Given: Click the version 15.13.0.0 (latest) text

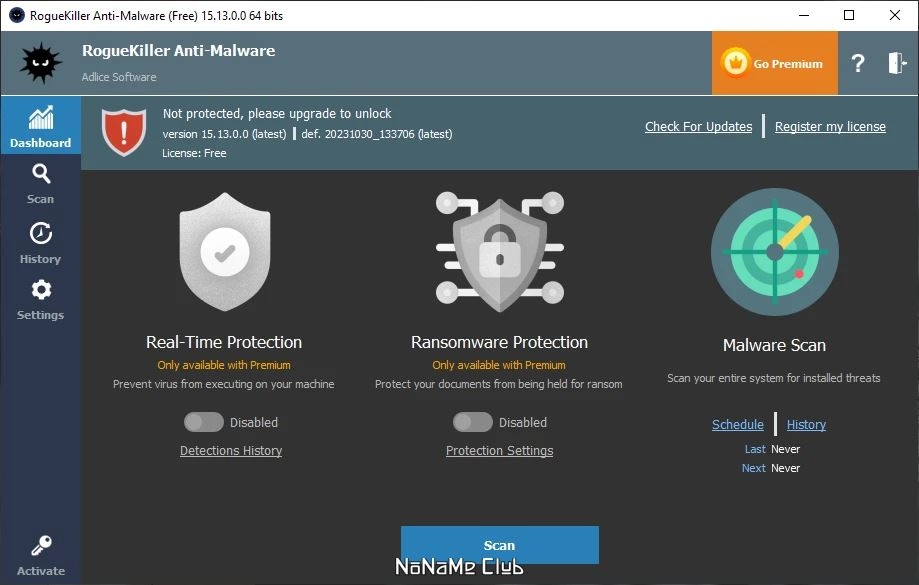Looking at the screenshot, I should click(224, 134).
